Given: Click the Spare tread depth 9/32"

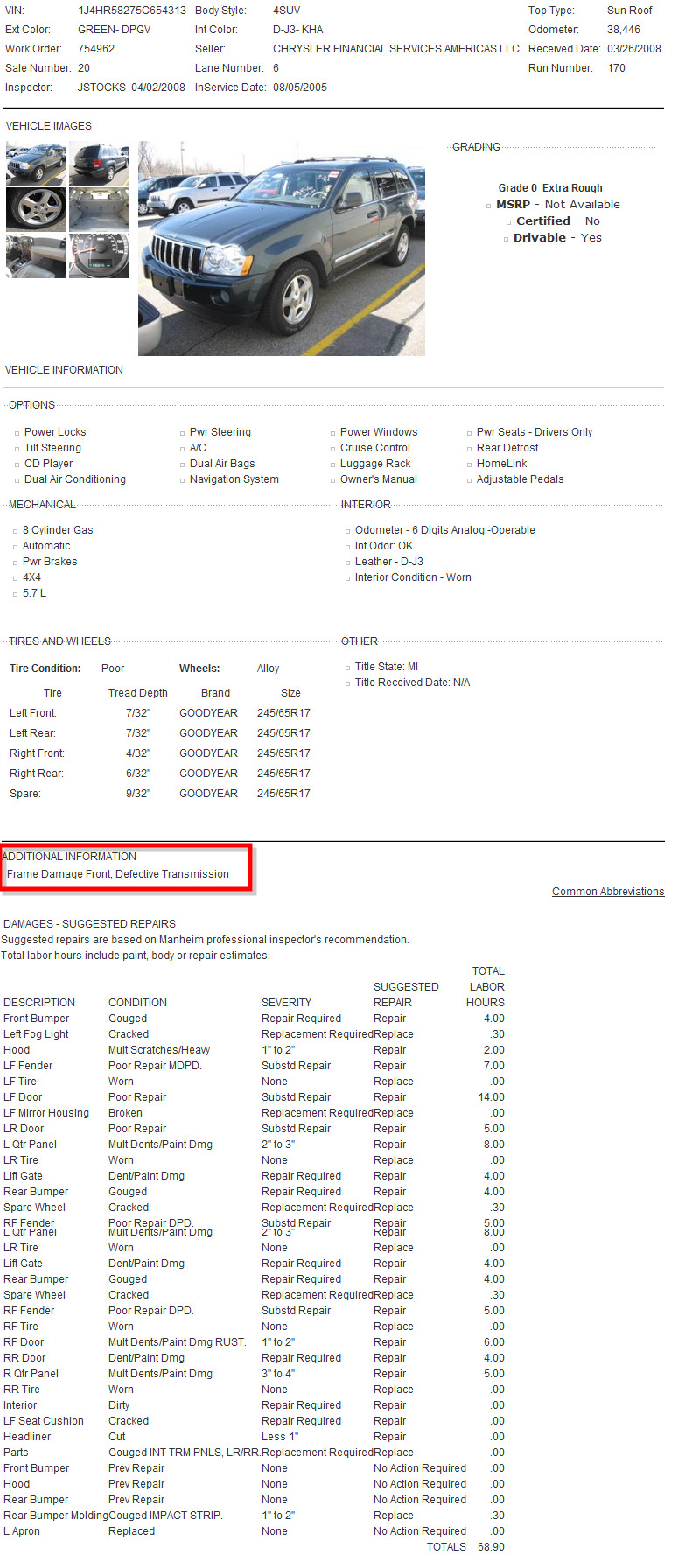Looking at the screenshot, I should coord(138,794).
